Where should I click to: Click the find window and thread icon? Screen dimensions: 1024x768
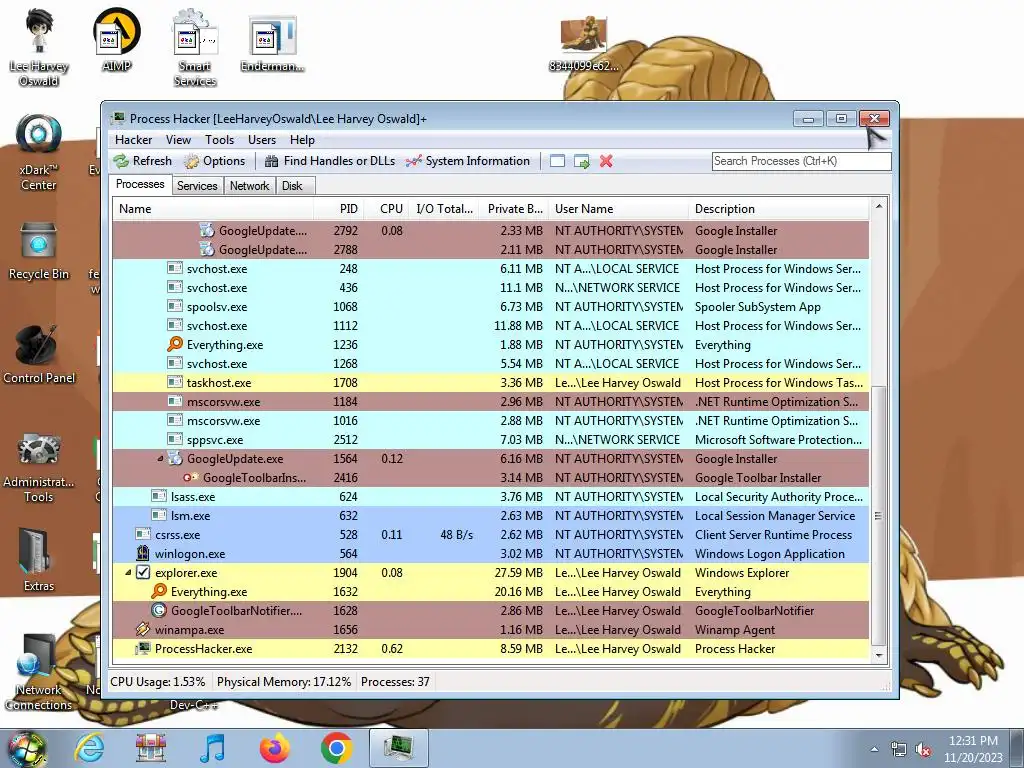(x=581, y=161)
